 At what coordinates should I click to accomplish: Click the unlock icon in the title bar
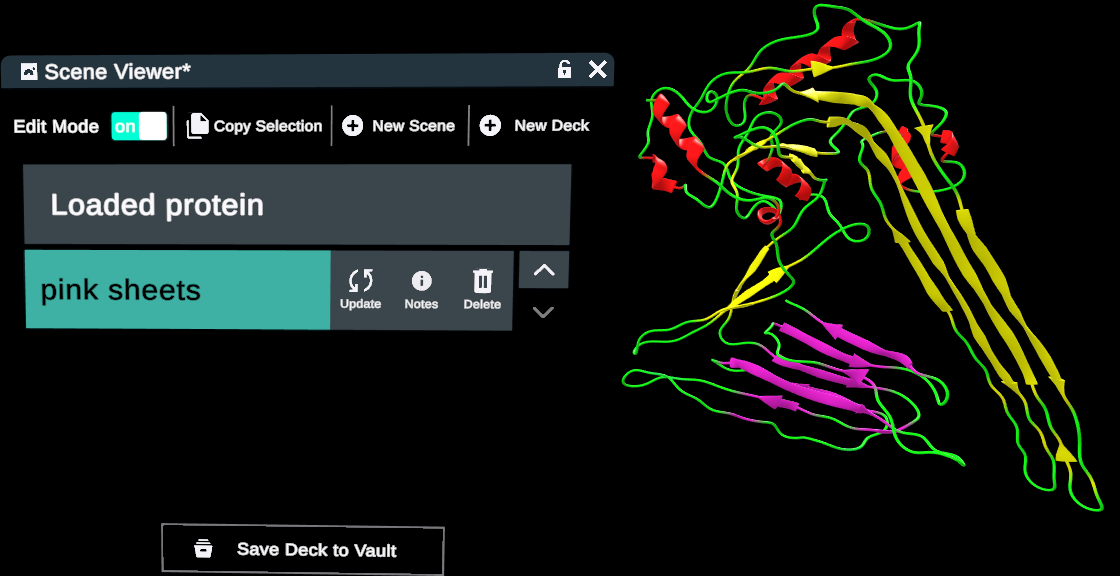[564, 70]
